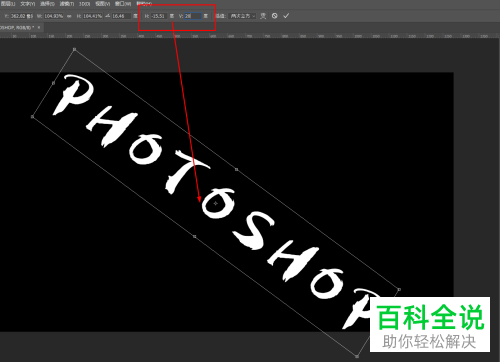This screenshot has width=500, height=362.
Task: Click the Y position input field
Action: (22, 16)
